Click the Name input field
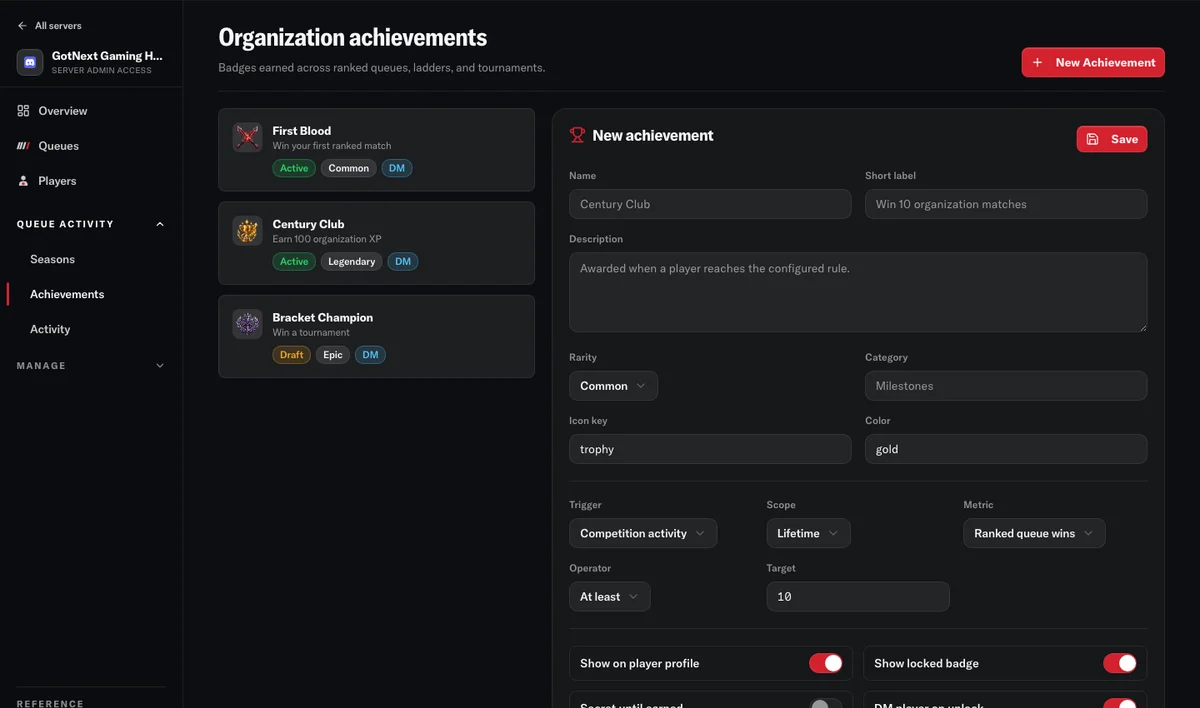Image resolution: width=1200 pixels, height=708 pixels. pyautogui.click(x=710, y=204)
